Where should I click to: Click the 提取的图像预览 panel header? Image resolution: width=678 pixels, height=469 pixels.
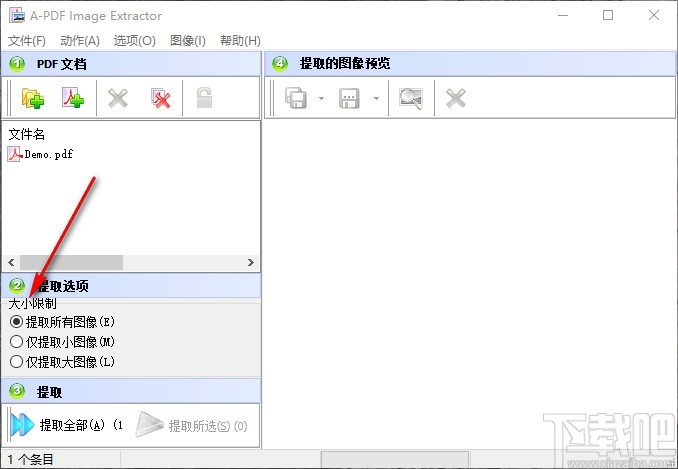470,64
